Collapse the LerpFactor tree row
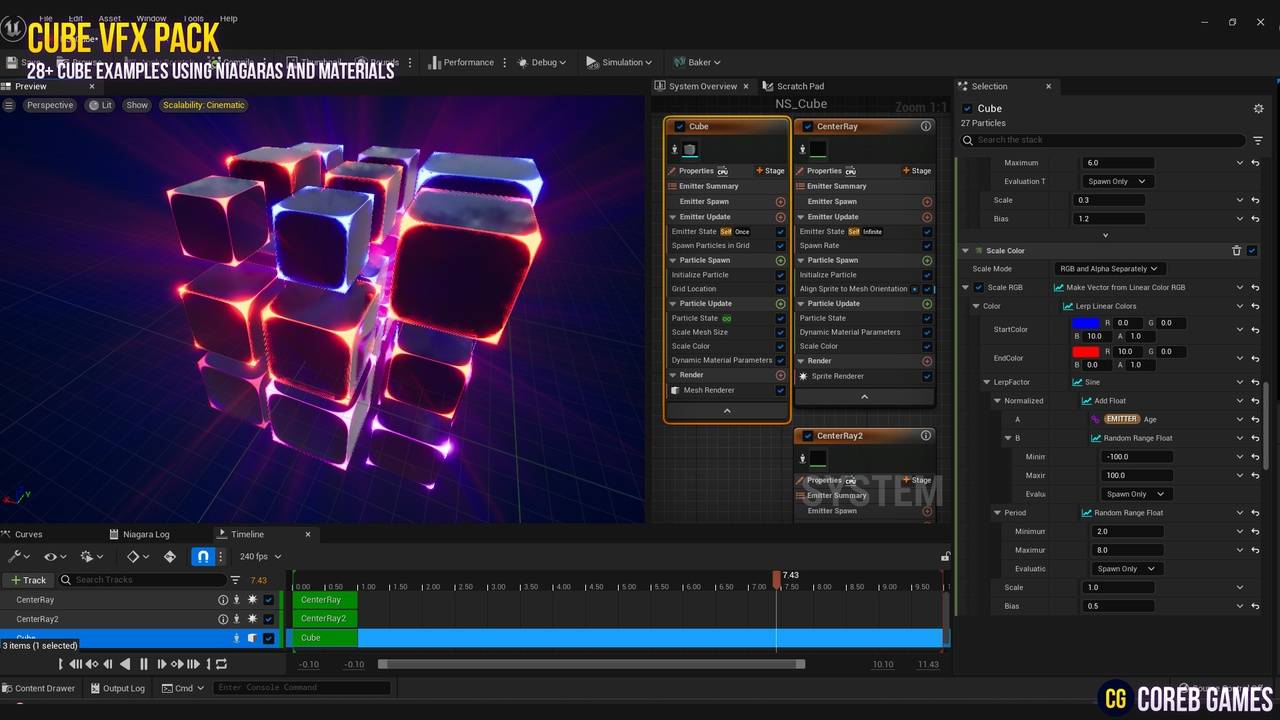The width and height of the screenshot is (1280, 720). 987,382
